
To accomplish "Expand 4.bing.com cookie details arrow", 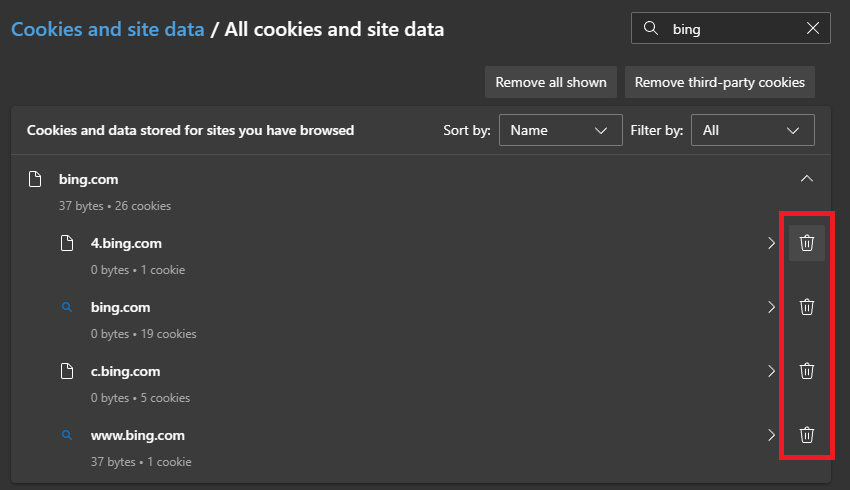I will click(x=771, y=243).
